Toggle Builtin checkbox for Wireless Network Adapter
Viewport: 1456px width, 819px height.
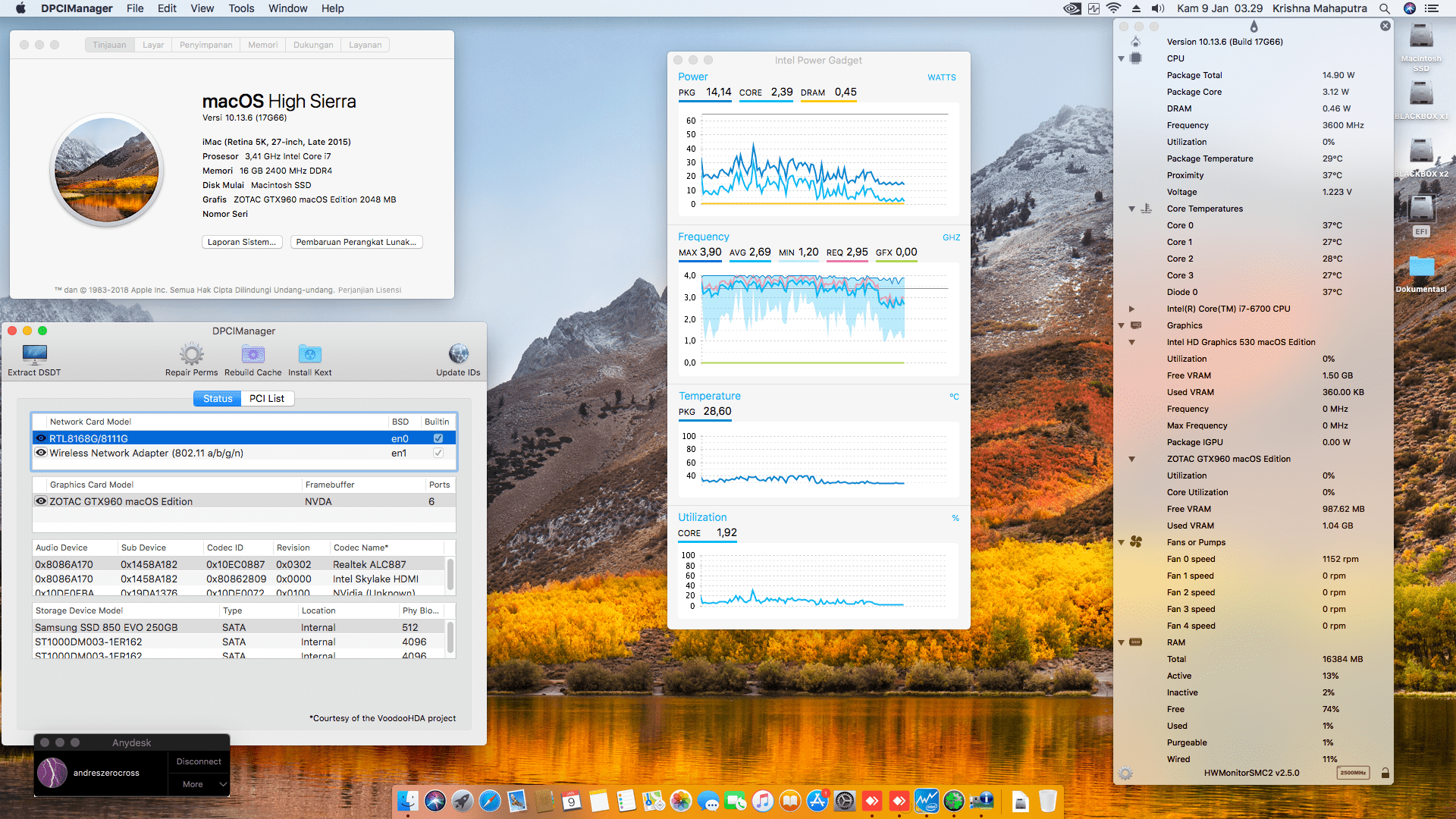pyautogui.click(x=438, y=453)
